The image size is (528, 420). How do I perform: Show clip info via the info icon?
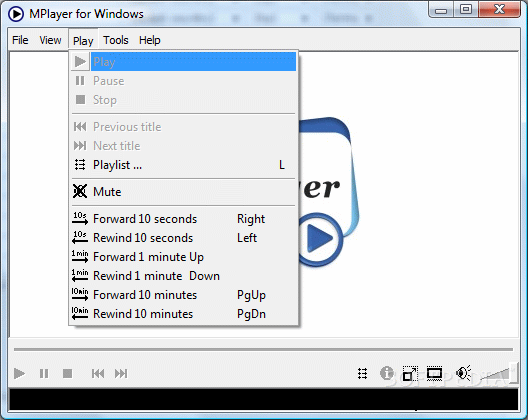click(387, 373)
